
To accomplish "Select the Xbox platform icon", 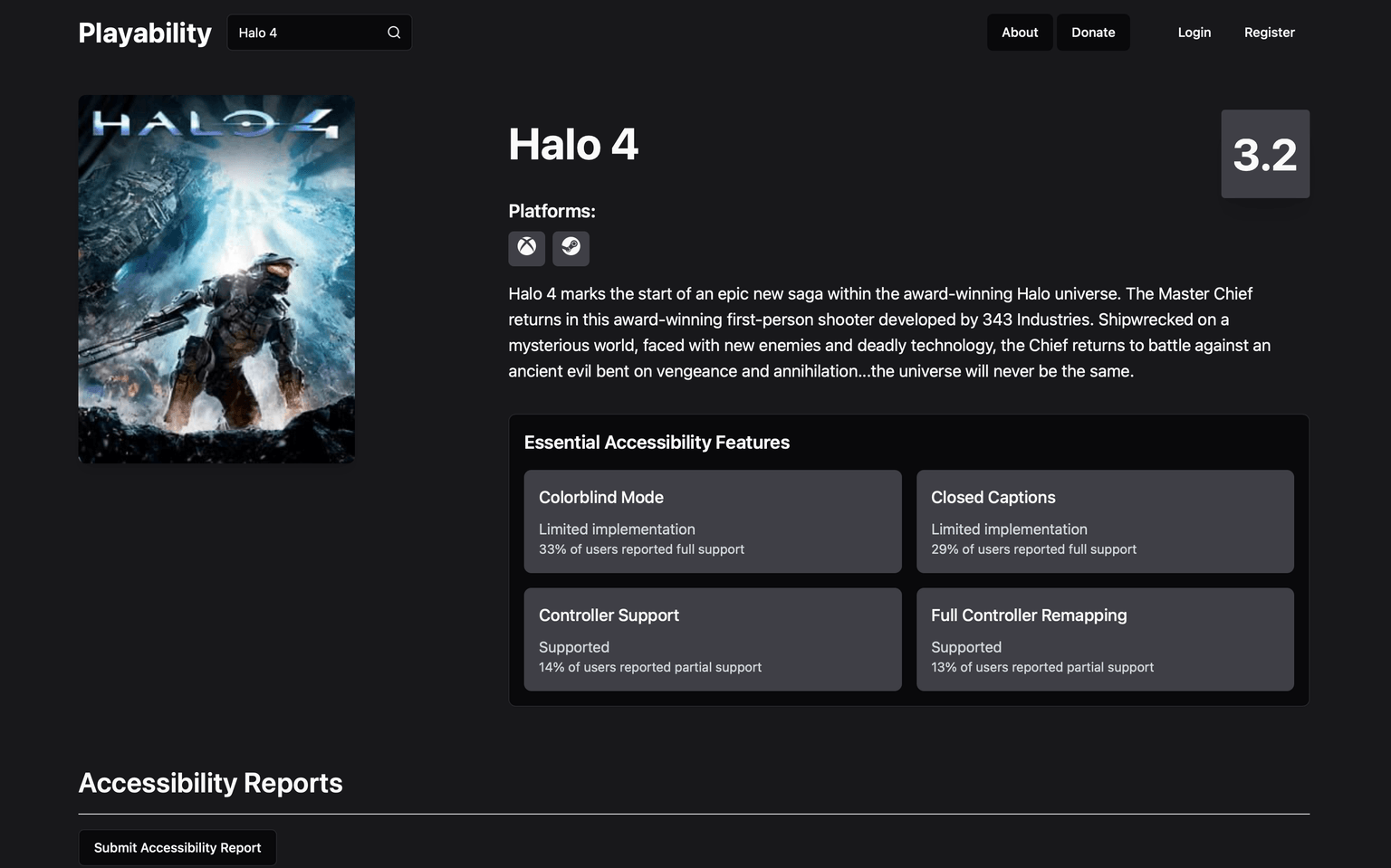I will pyautogui.click(x=526, y=248).
